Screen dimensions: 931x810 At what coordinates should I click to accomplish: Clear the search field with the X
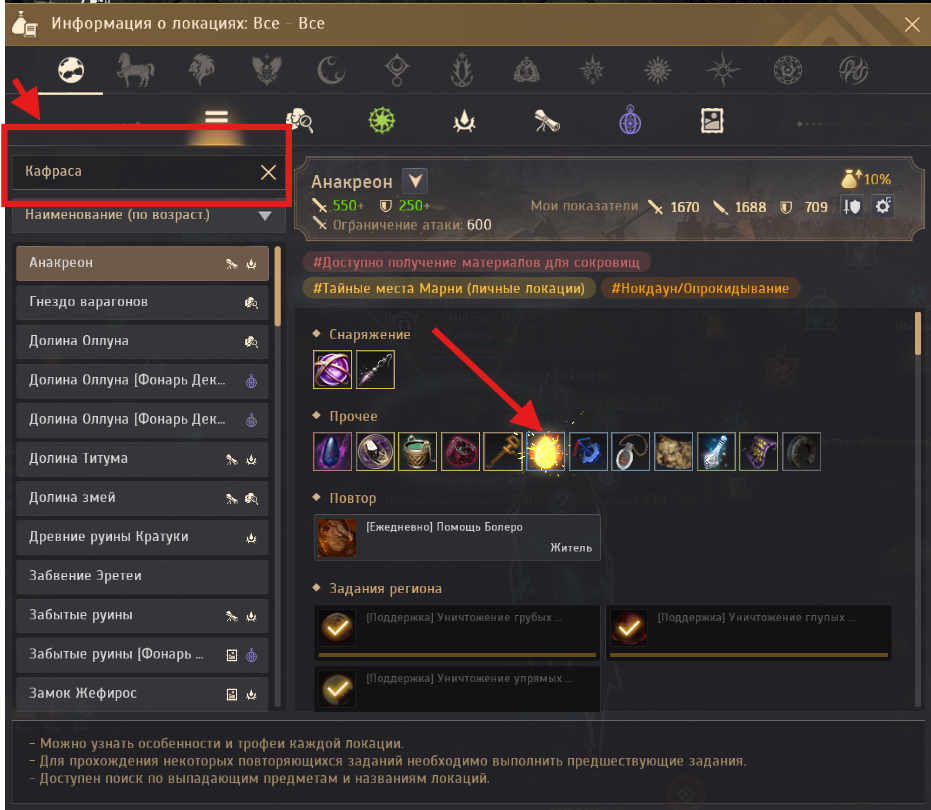tap(268, 172)
